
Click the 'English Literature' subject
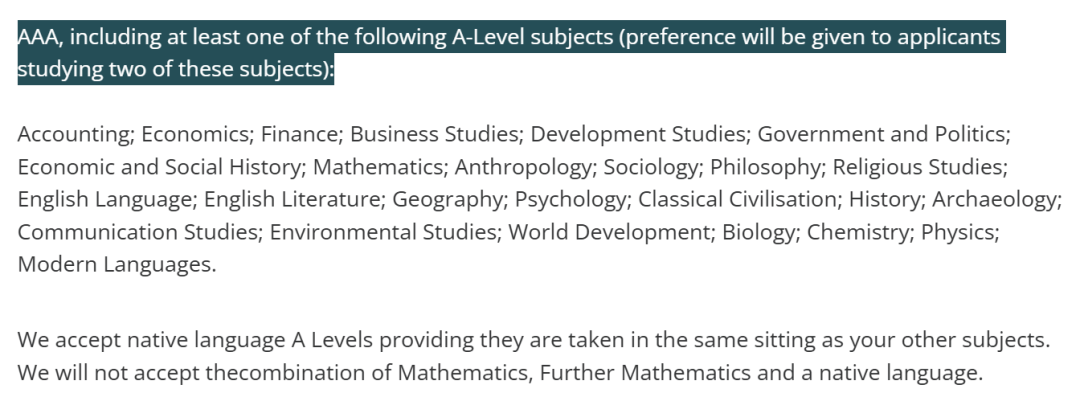pyautogui.click(x=292, y=200)
